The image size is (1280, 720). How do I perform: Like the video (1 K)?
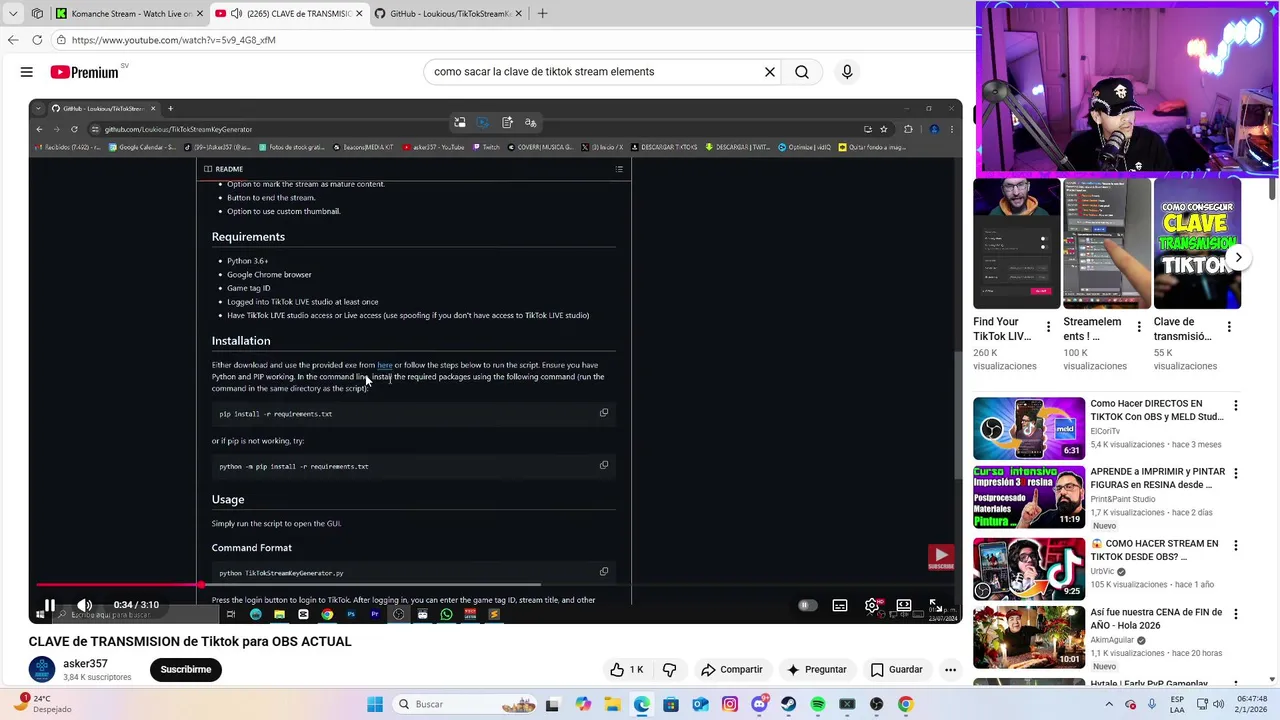pyautogui.click(x=627, y=670)
